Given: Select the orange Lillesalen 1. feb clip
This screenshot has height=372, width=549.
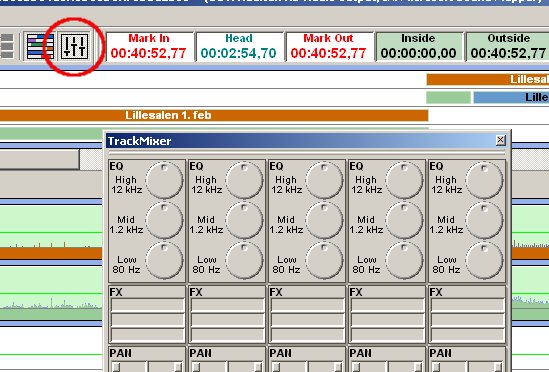Looking at the screenshot, I should coord(214,115).
